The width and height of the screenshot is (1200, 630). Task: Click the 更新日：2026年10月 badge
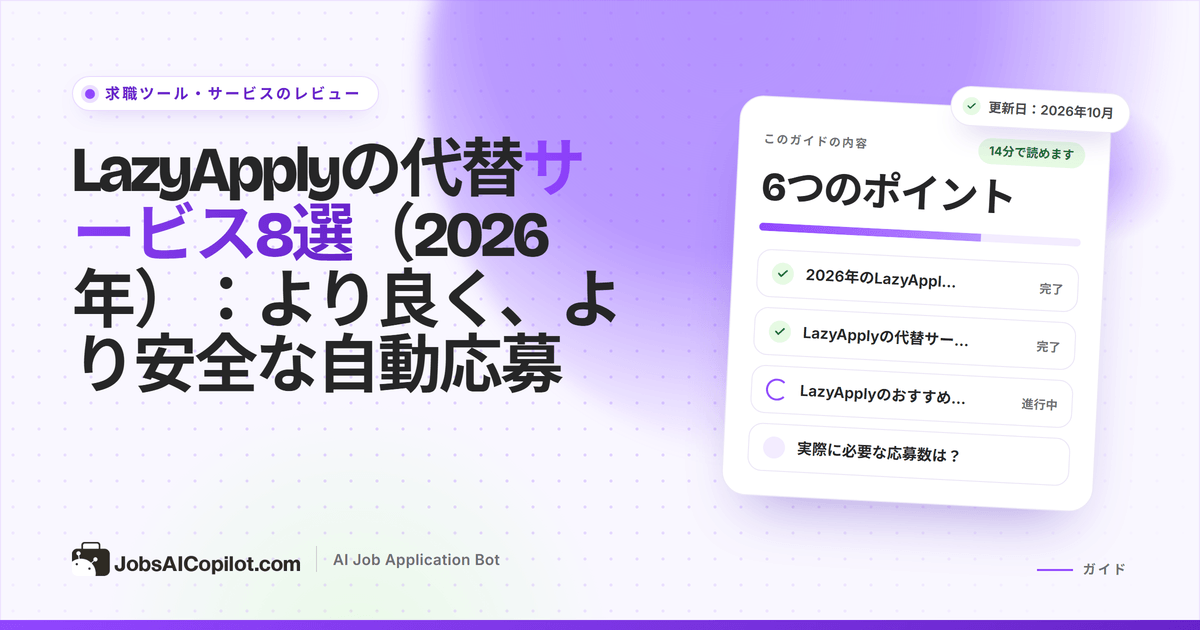1040,108
